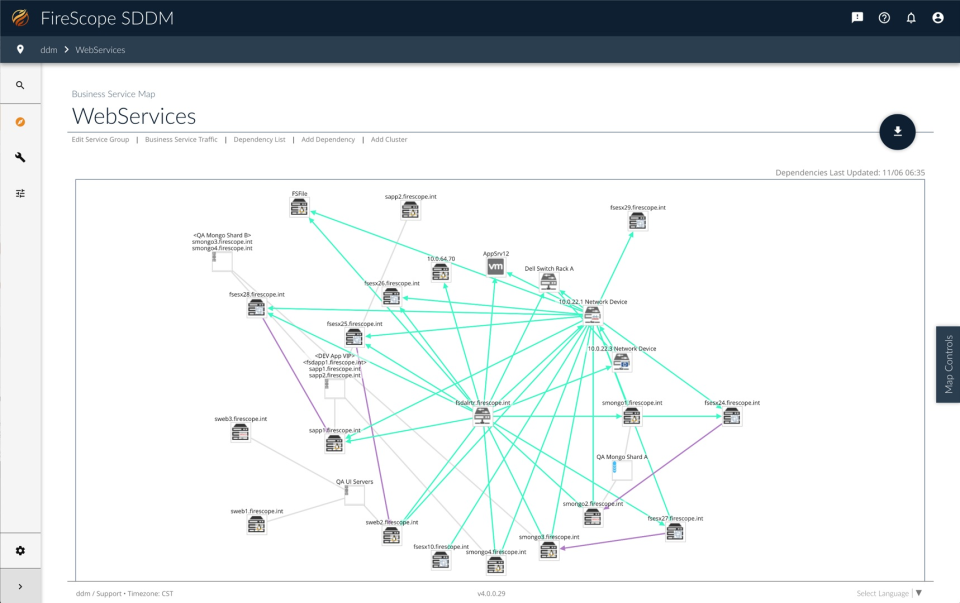Open the sliders tuning sidebar icon

point(20,193)
